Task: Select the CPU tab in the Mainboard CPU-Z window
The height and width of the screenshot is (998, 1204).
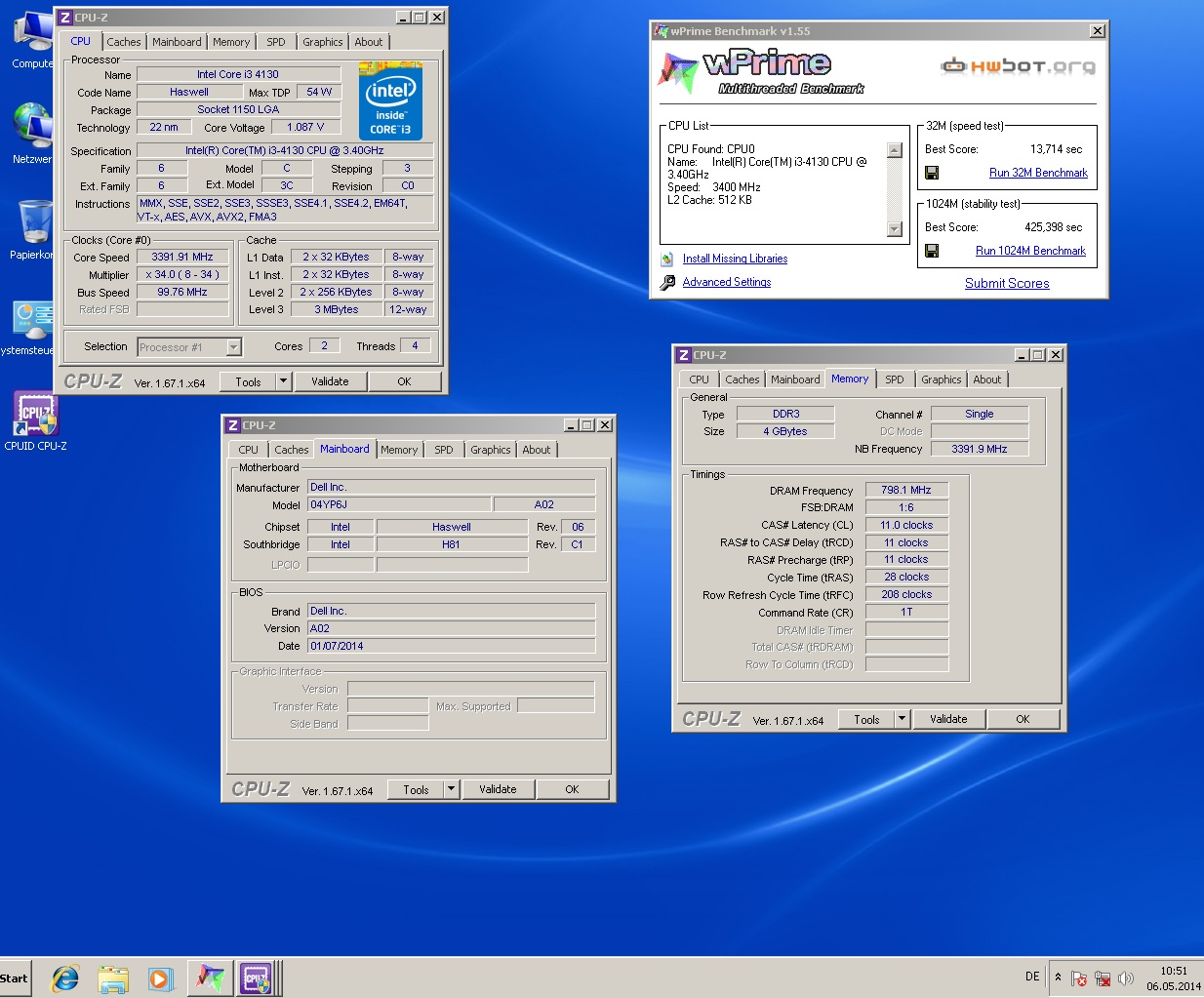Action: tap(249, 450)
